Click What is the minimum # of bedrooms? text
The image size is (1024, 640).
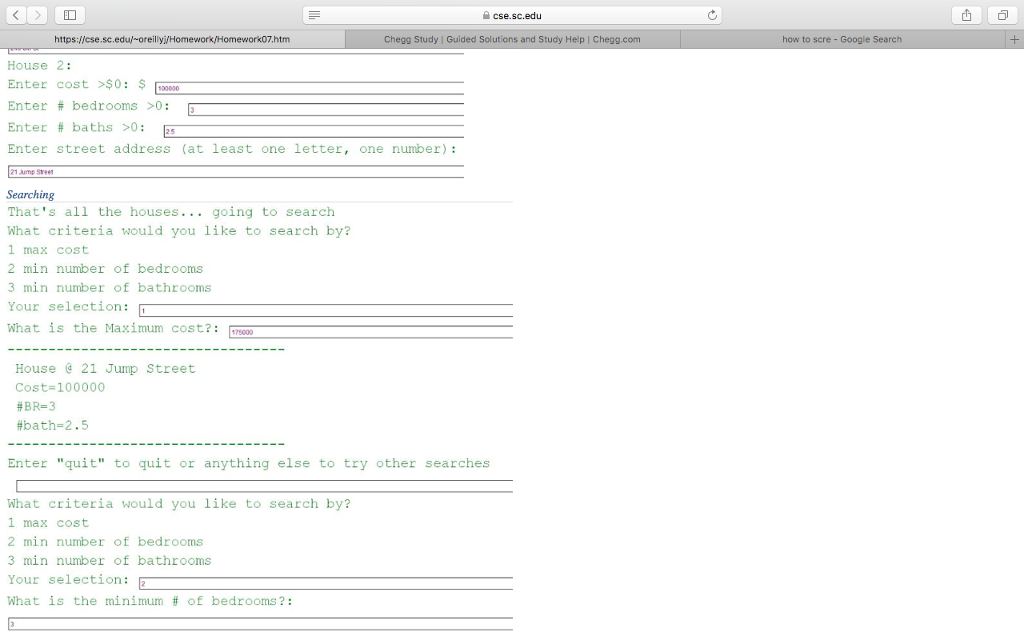point(150,601)
